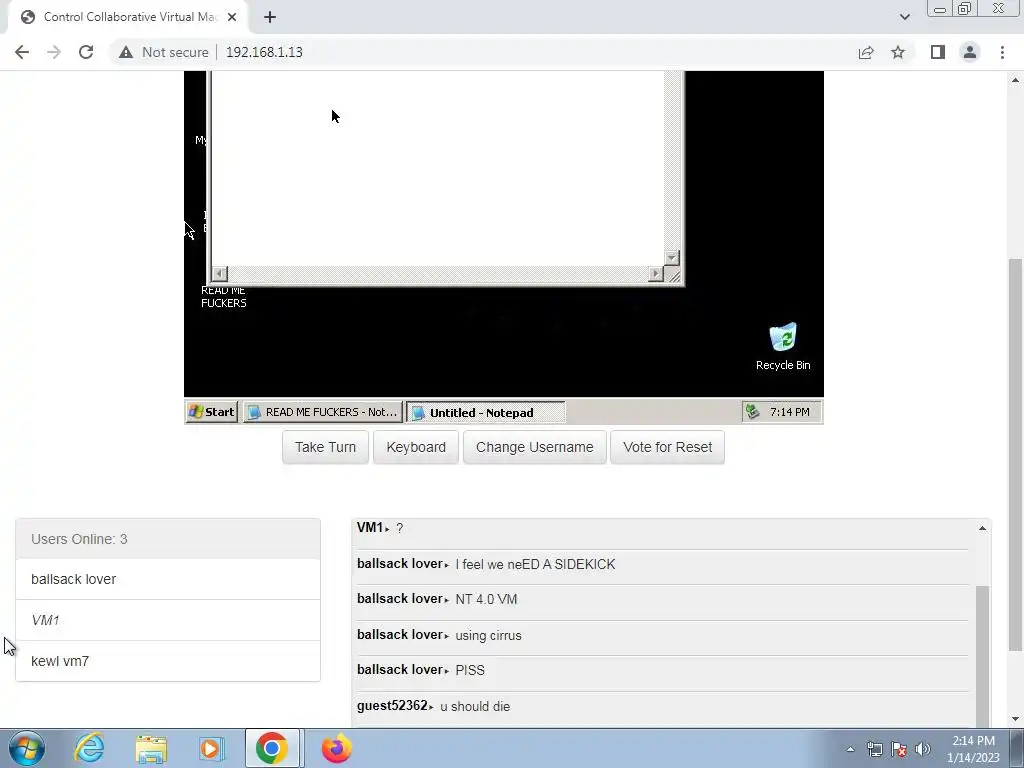Click the Take Turn button
1024x768 pixels.
coord(325,447)
